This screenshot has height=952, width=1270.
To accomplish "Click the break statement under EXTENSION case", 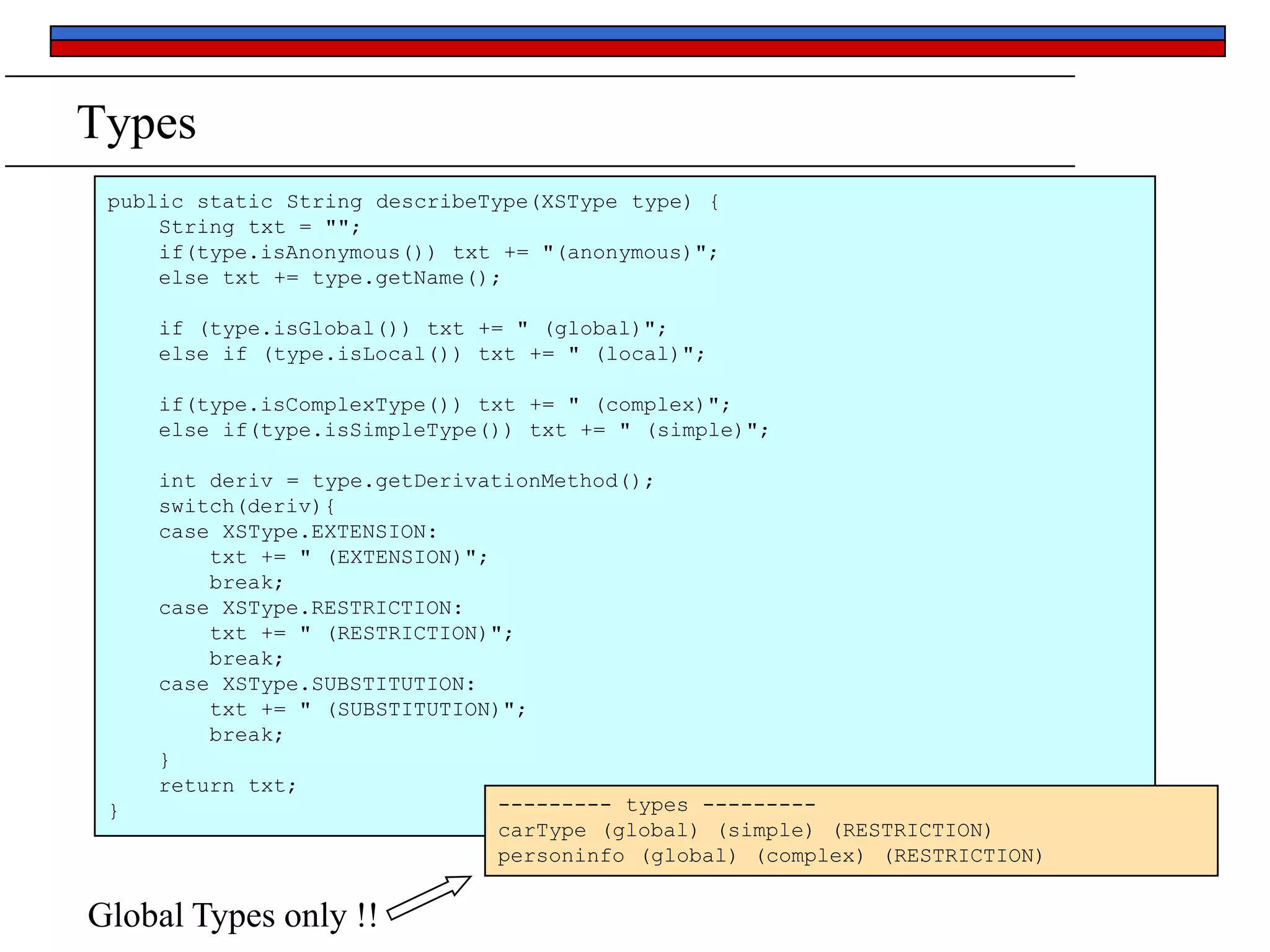I will (x=246, y=583).
